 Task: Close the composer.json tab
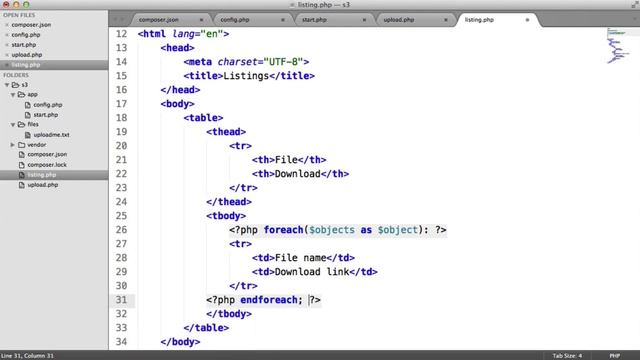[x=201, y=20]
